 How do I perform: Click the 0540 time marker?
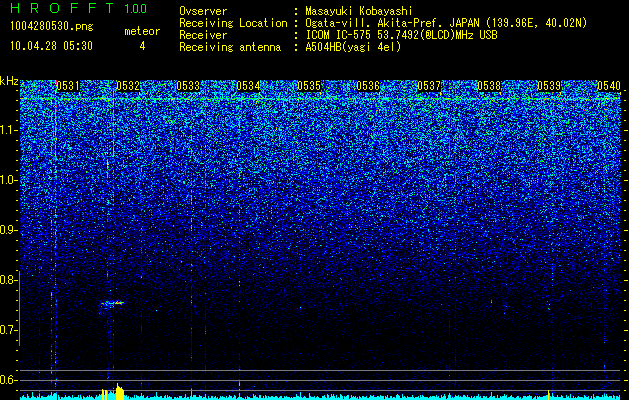pyautogui.click(x=609, y=86)
